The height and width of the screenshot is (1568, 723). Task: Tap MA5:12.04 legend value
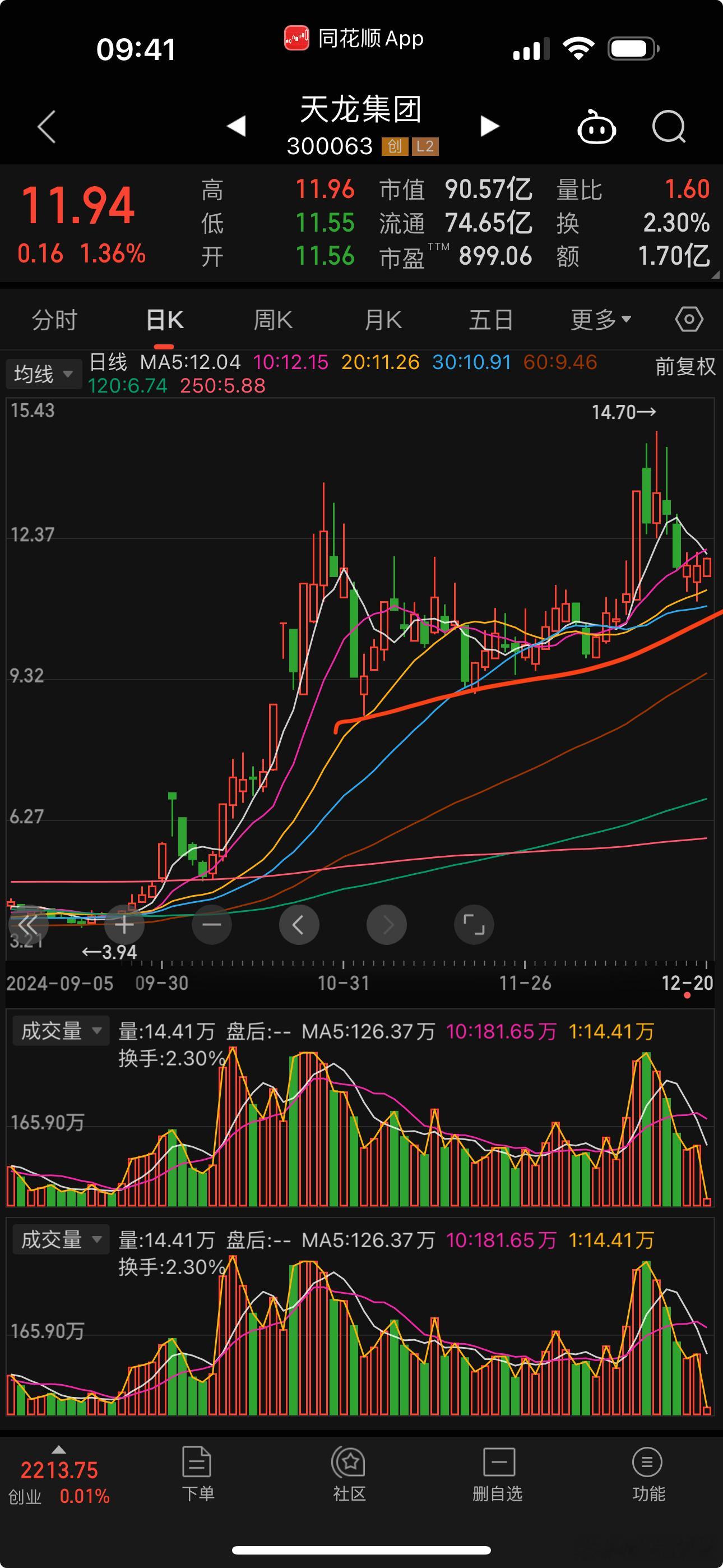click(191, 362)
